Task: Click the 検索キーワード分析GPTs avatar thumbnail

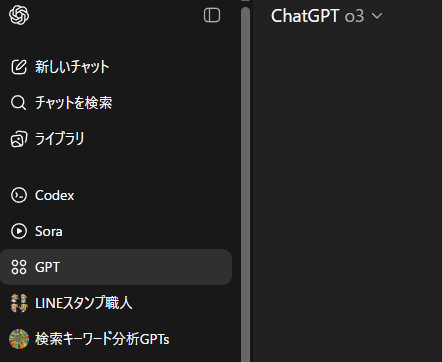Action: point(19,339)
